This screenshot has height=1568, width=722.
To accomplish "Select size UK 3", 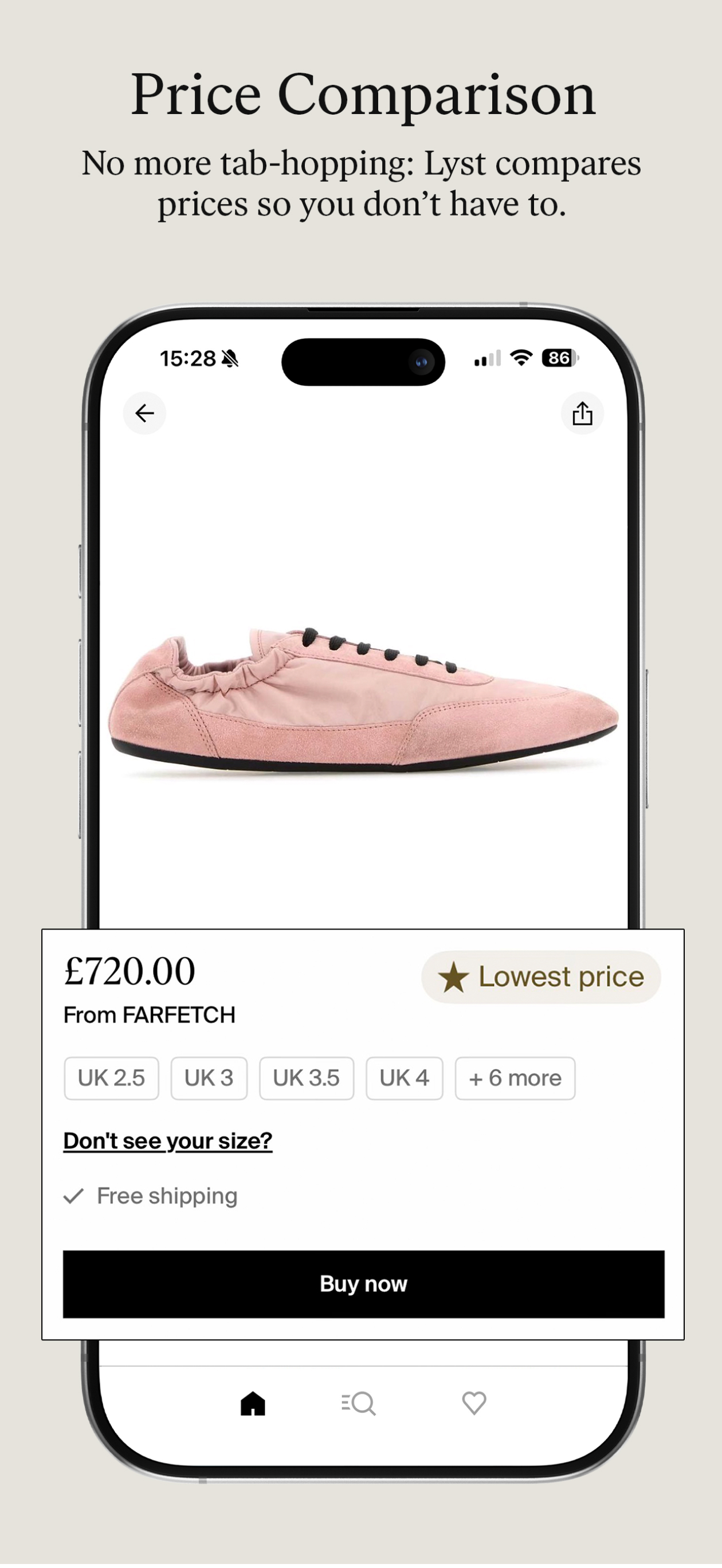I will click(x=209, y=1078).
